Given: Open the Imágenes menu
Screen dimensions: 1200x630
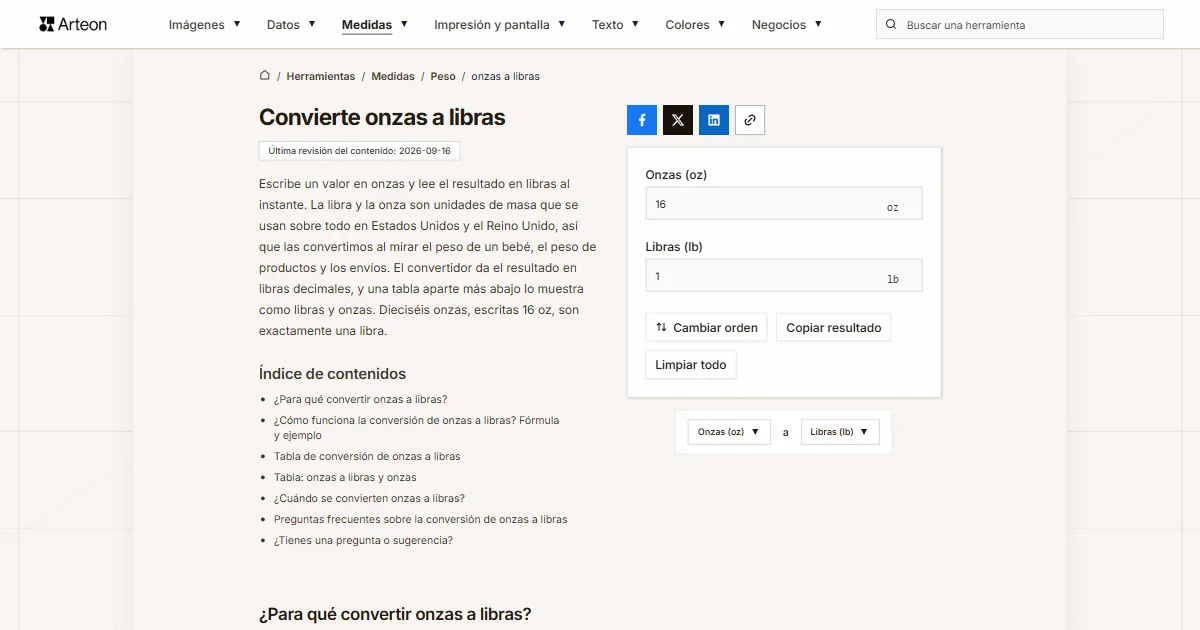Looking at the screenshot, I should point(204,25).
